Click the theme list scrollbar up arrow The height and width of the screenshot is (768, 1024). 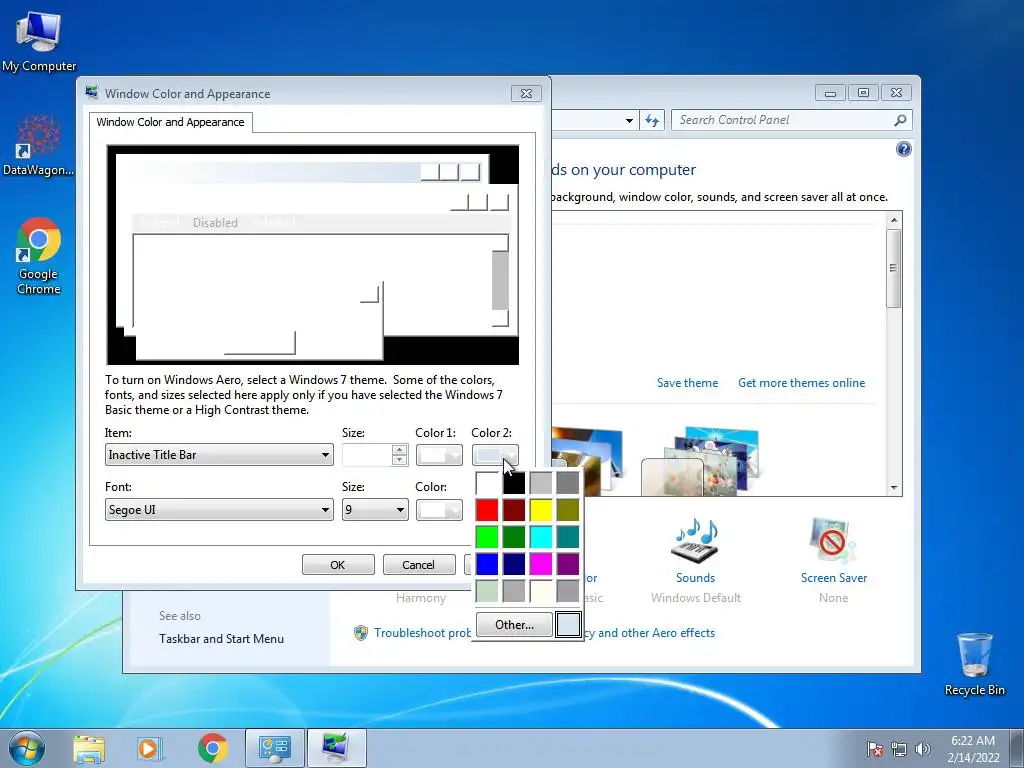pos(894,220)
